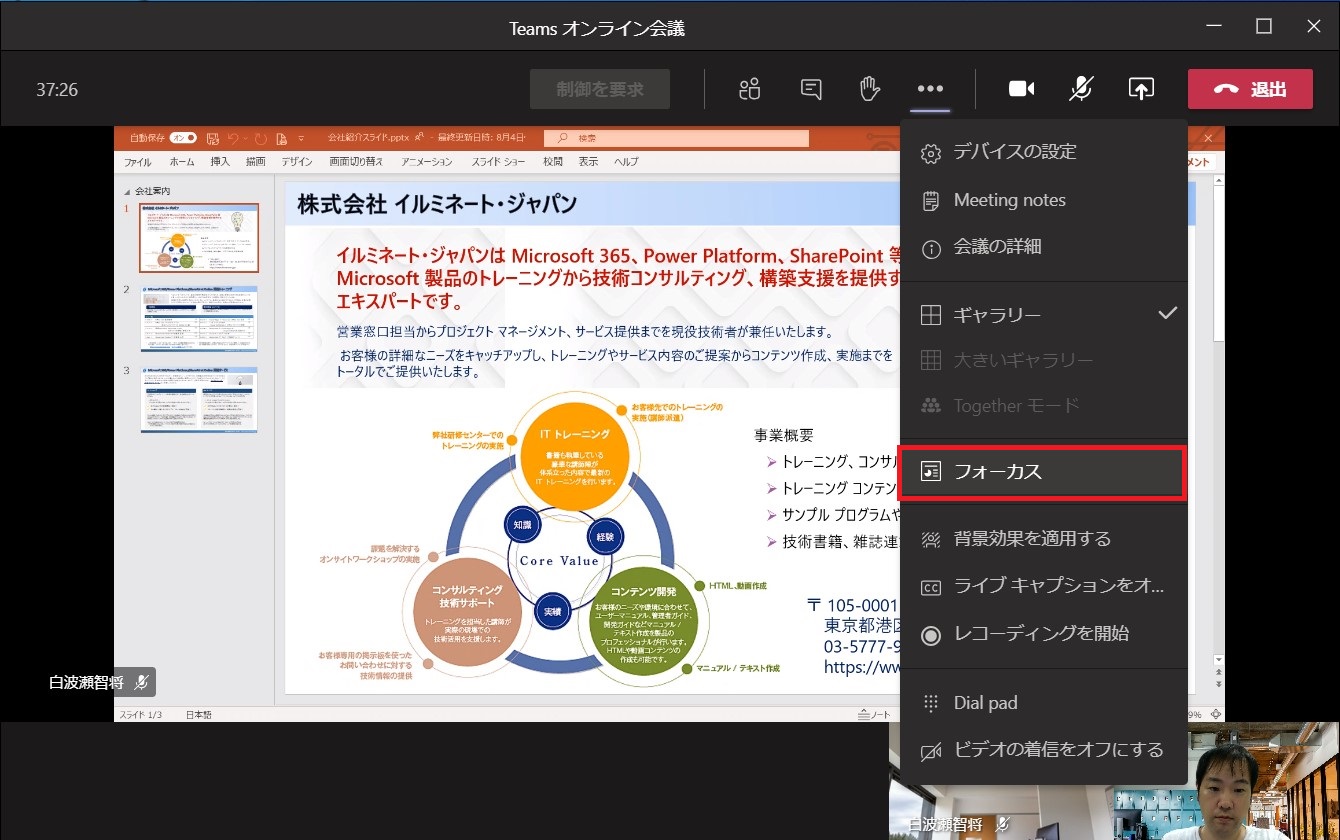
Task: Leave the meeting with 退出 button
Action: [1250, 89]
